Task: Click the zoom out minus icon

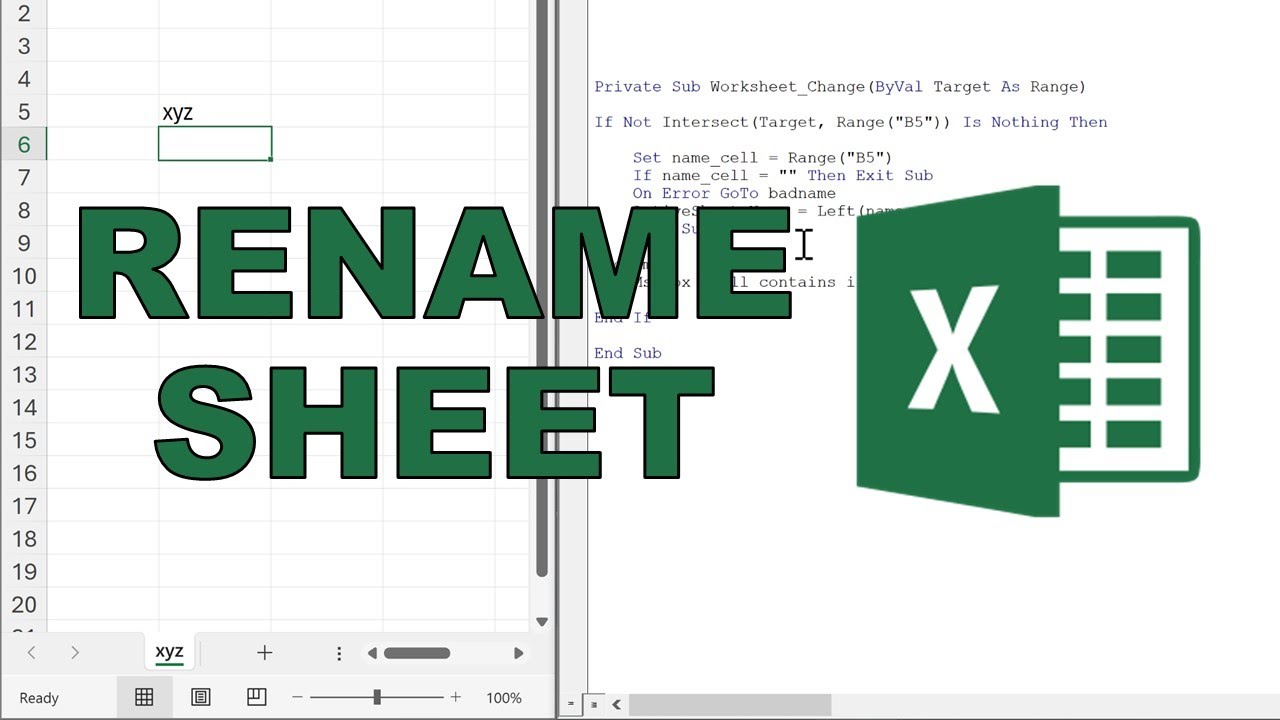Action: [297, 697]
